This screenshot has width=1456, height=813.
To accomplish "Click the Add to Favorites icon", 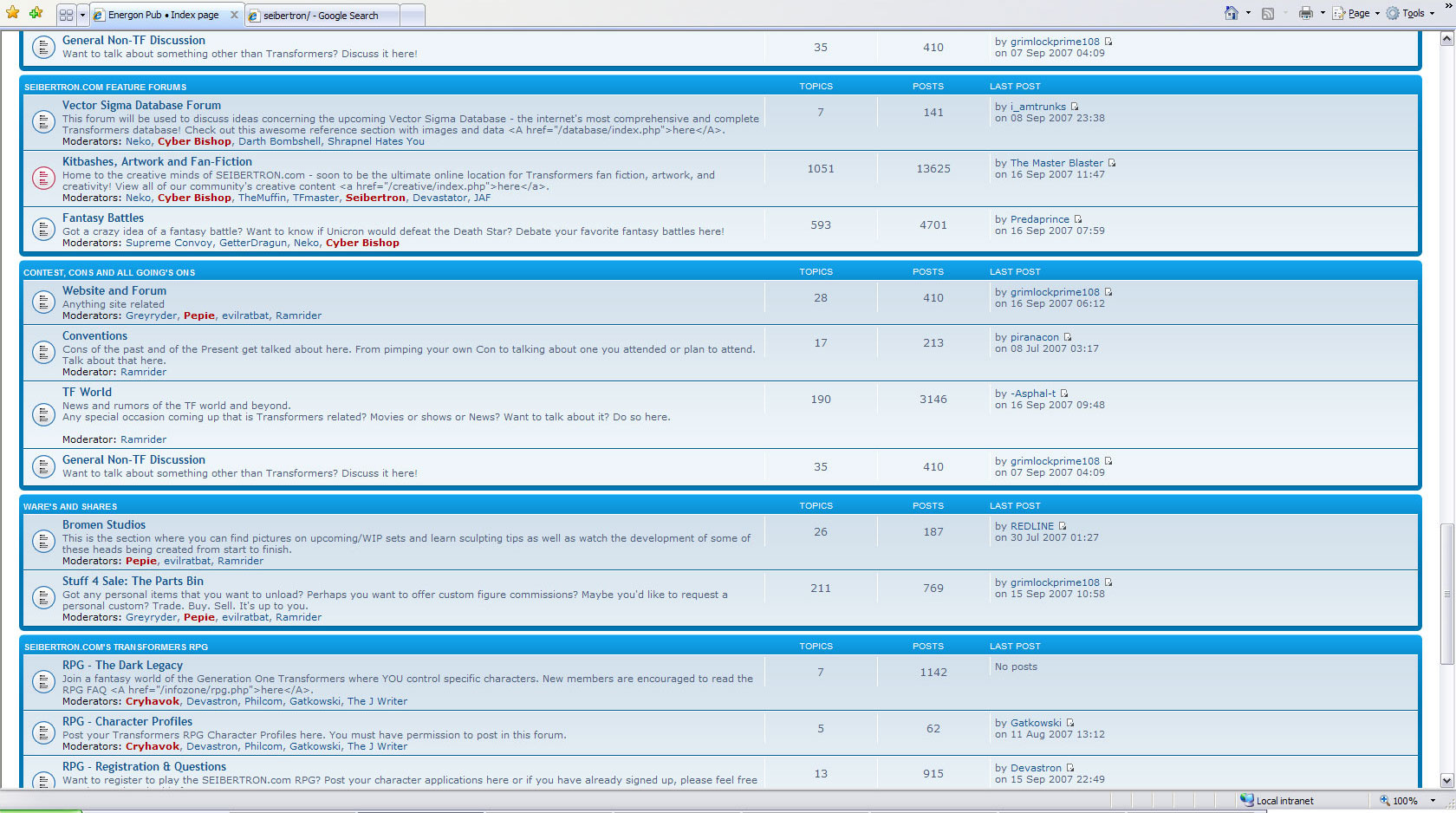I will pos(36,13).
